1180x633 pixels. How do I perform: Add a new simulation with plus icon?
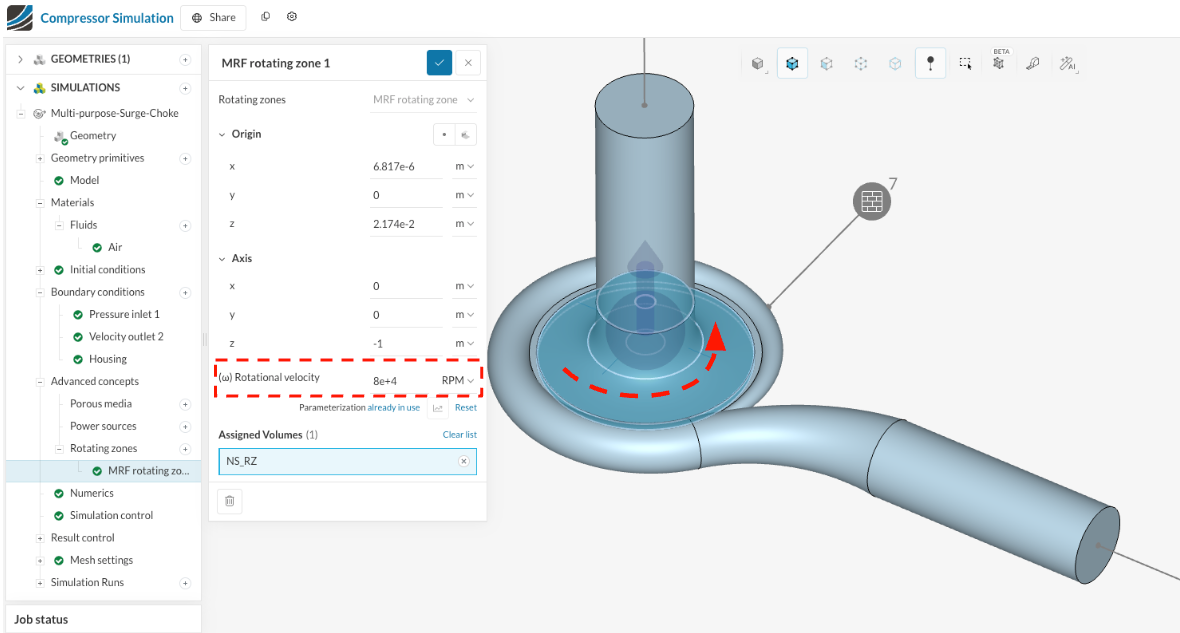pyautogui.click(x=185, y=88)
